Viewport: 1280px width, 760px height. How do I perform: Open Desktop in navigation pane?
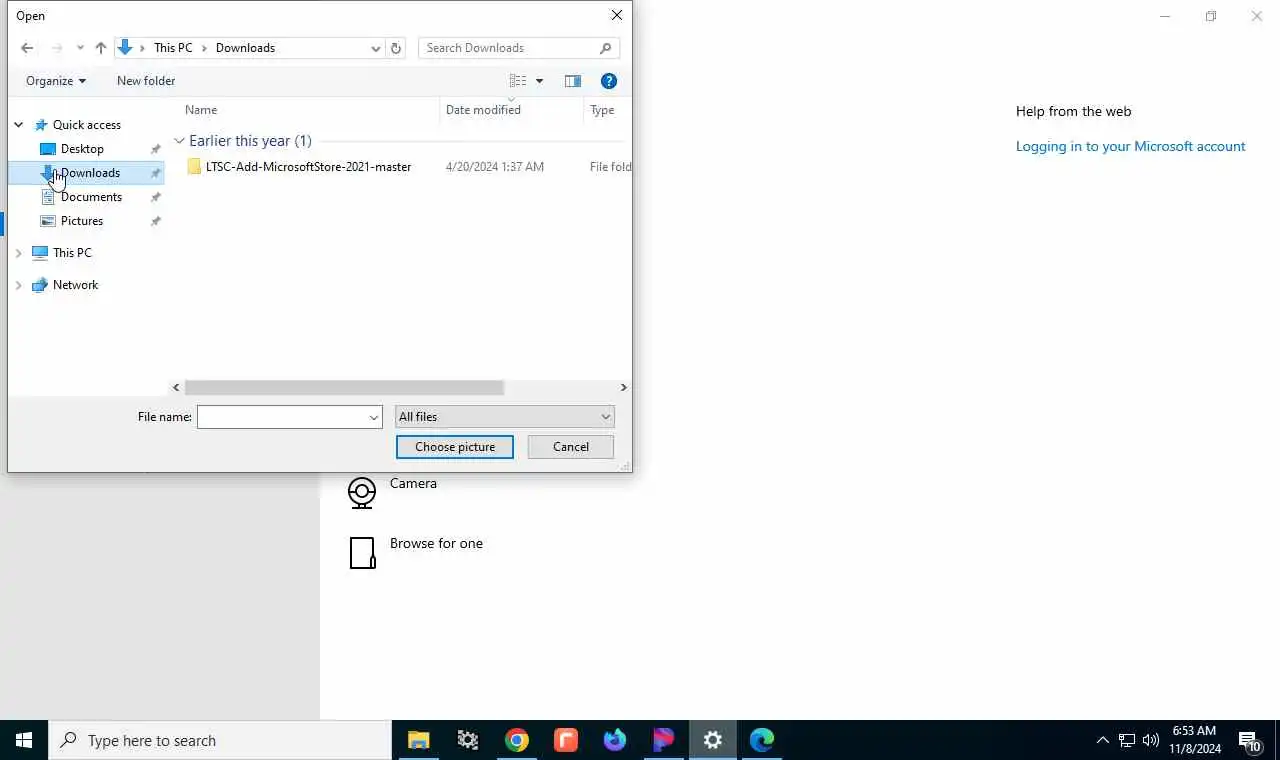click(x=82, y=149)
